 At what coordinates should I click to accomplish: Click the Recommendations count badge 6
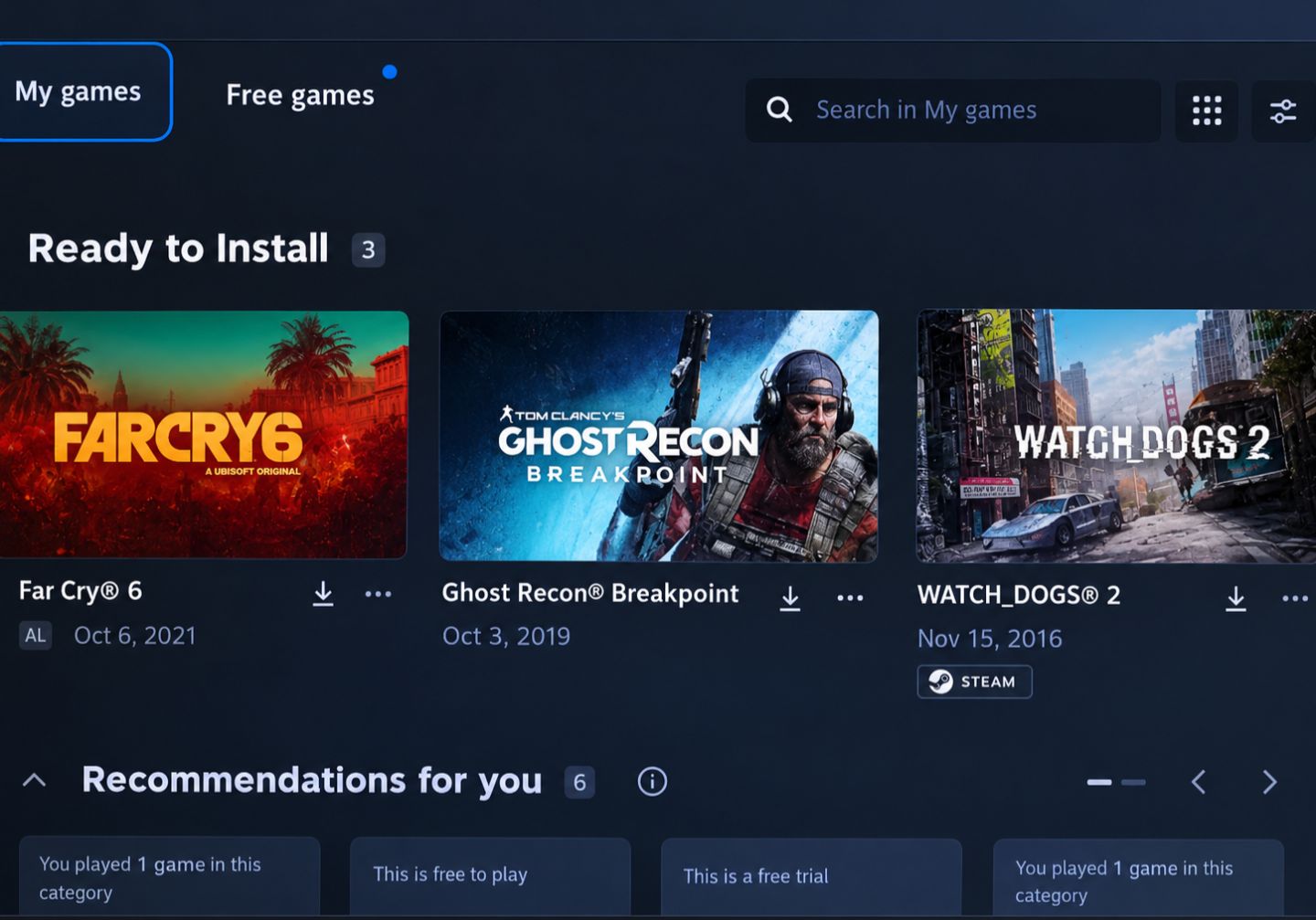pos(579,782)
